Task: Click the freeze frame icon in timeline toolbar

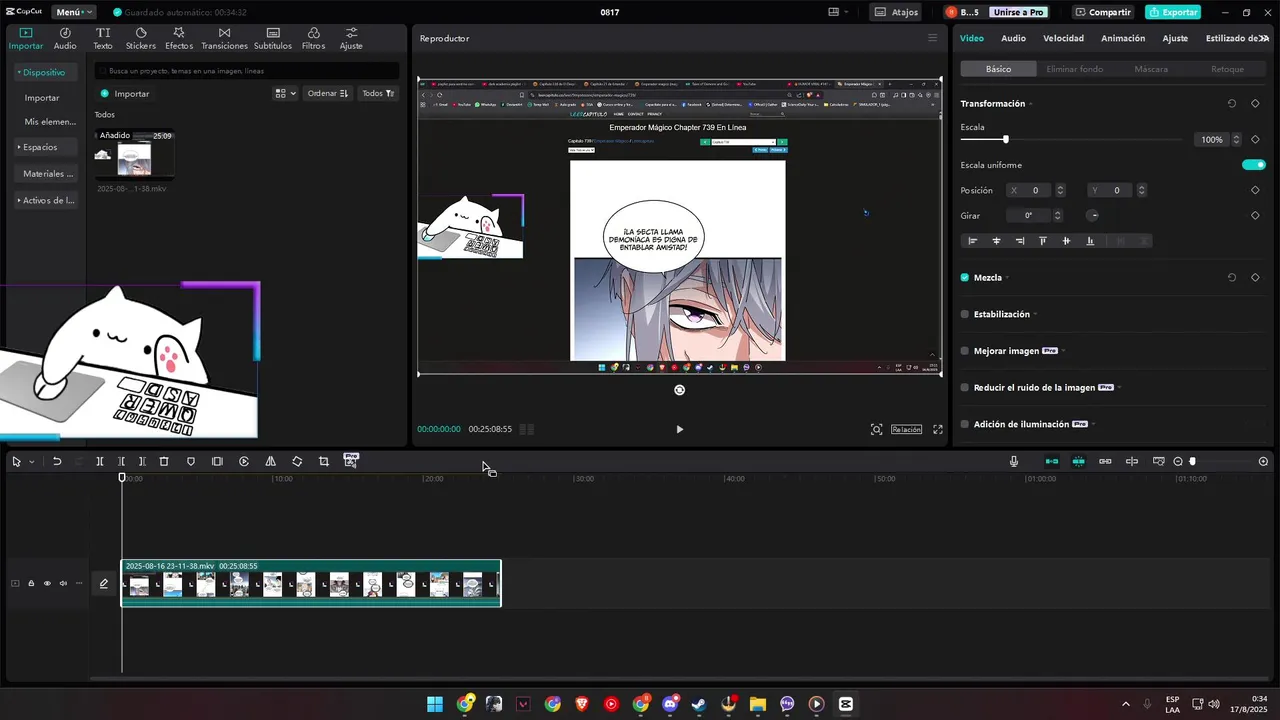Action: point(217,461)
